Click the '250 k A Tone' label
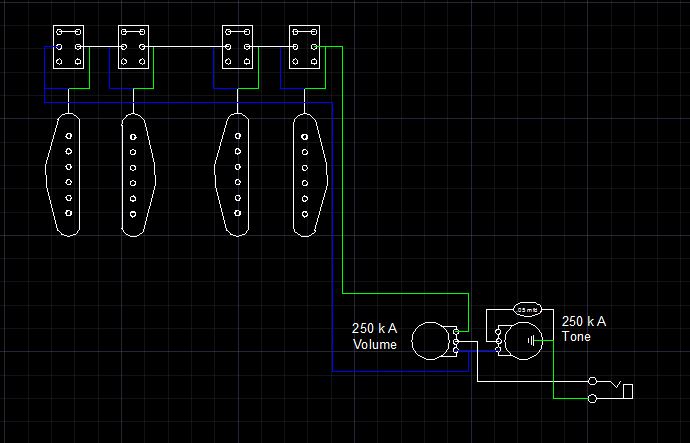This screenshot has width=690, height=443. click(x=584, y=329)
